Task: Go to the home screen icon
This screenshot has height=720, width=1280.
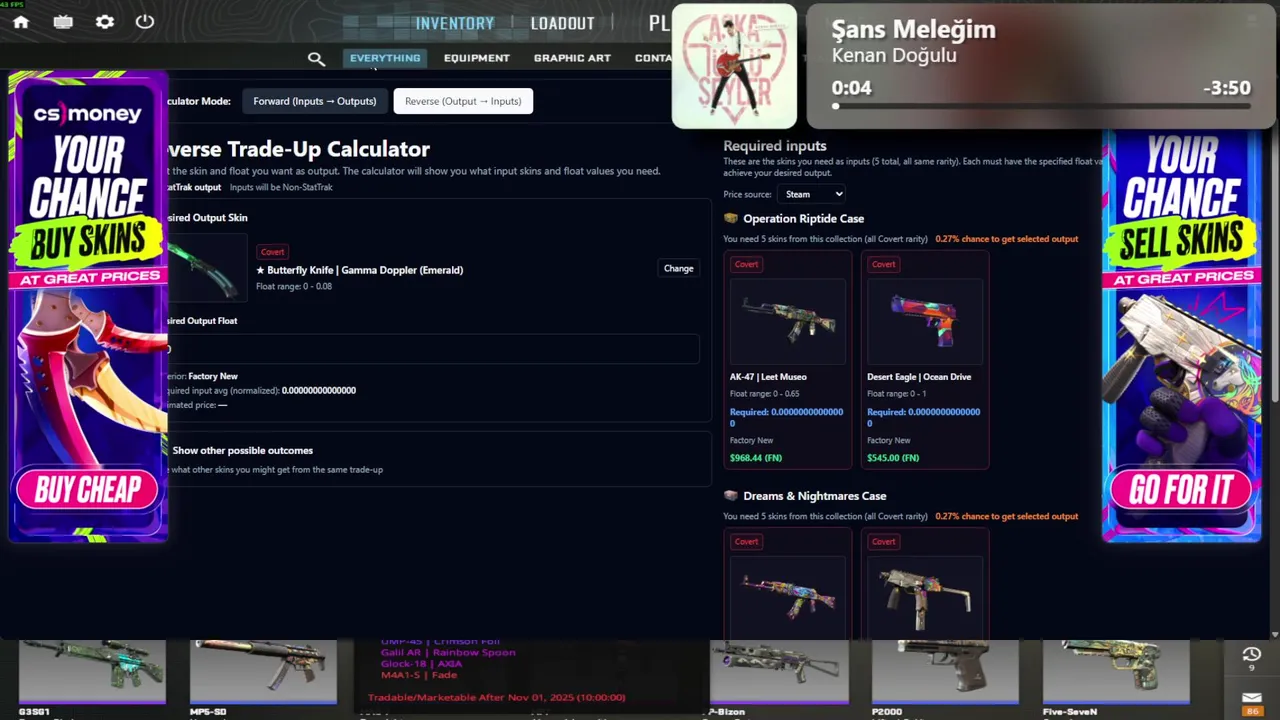Action: coord(21,22)
